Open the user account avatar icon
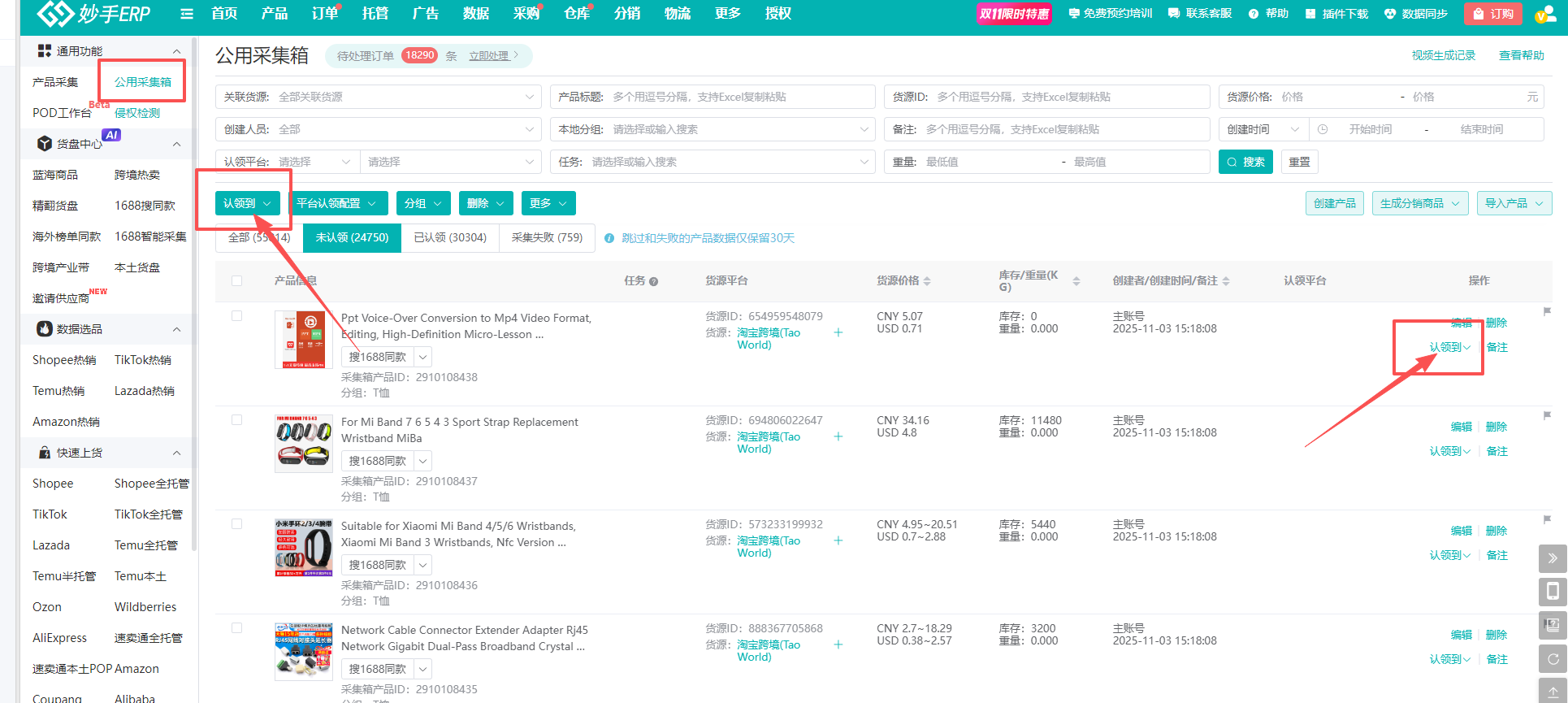 (x=1544, y=14)
